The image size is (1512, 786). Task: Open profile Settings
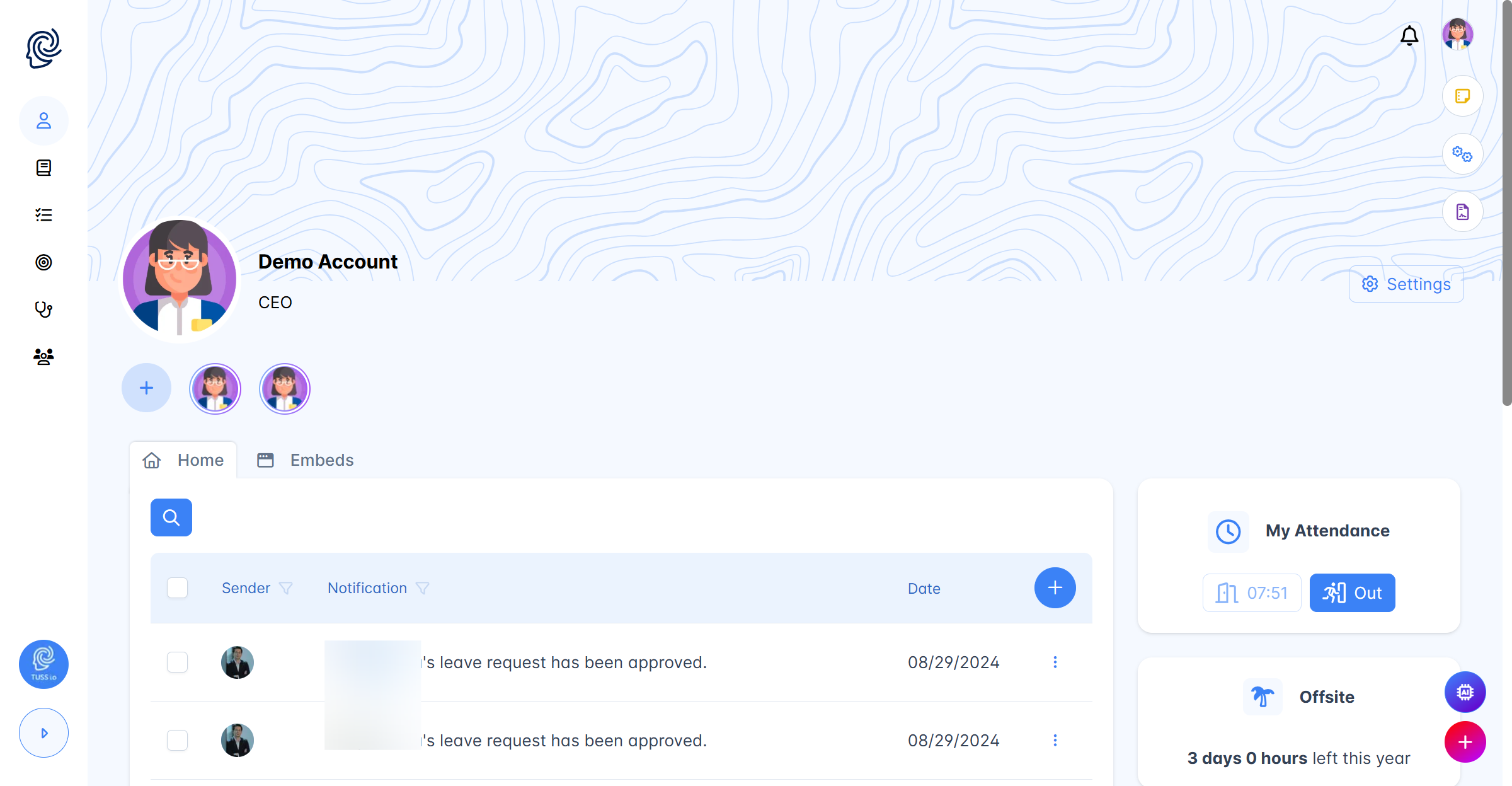tap(1406, 284)
